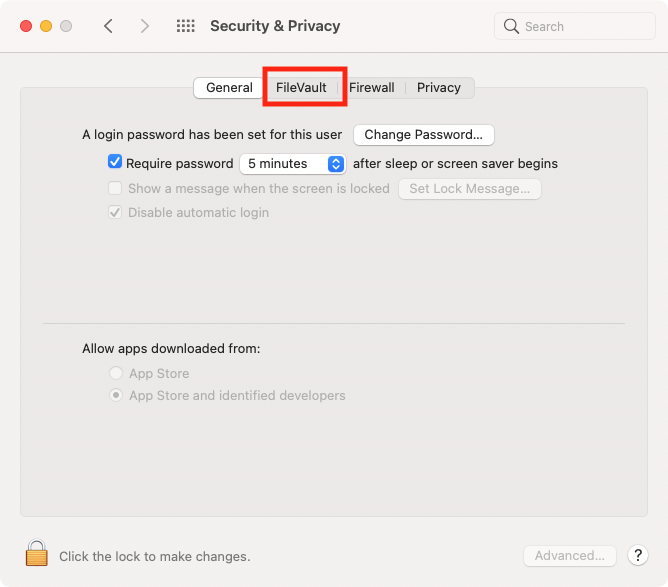Show all preferences via the grid icon
The height and width of the screenshot is (587, 668).
tap(186, 26)
